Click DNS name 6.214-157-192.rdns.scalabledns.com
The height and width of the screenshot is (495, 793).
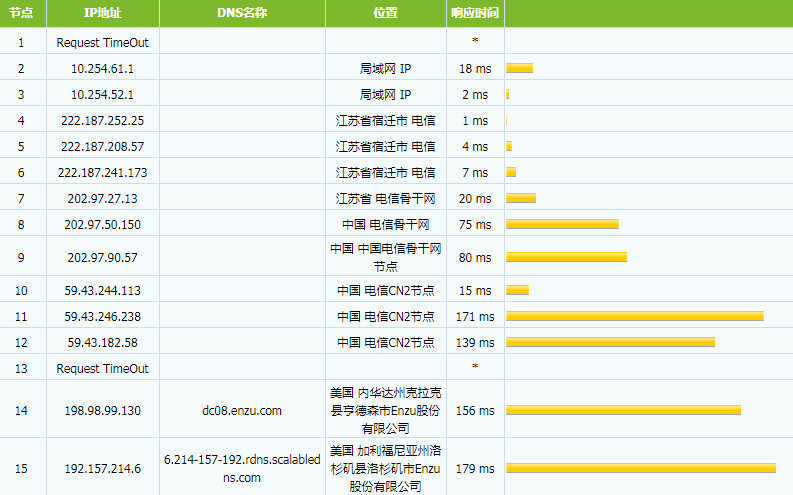tap(242, 469)
